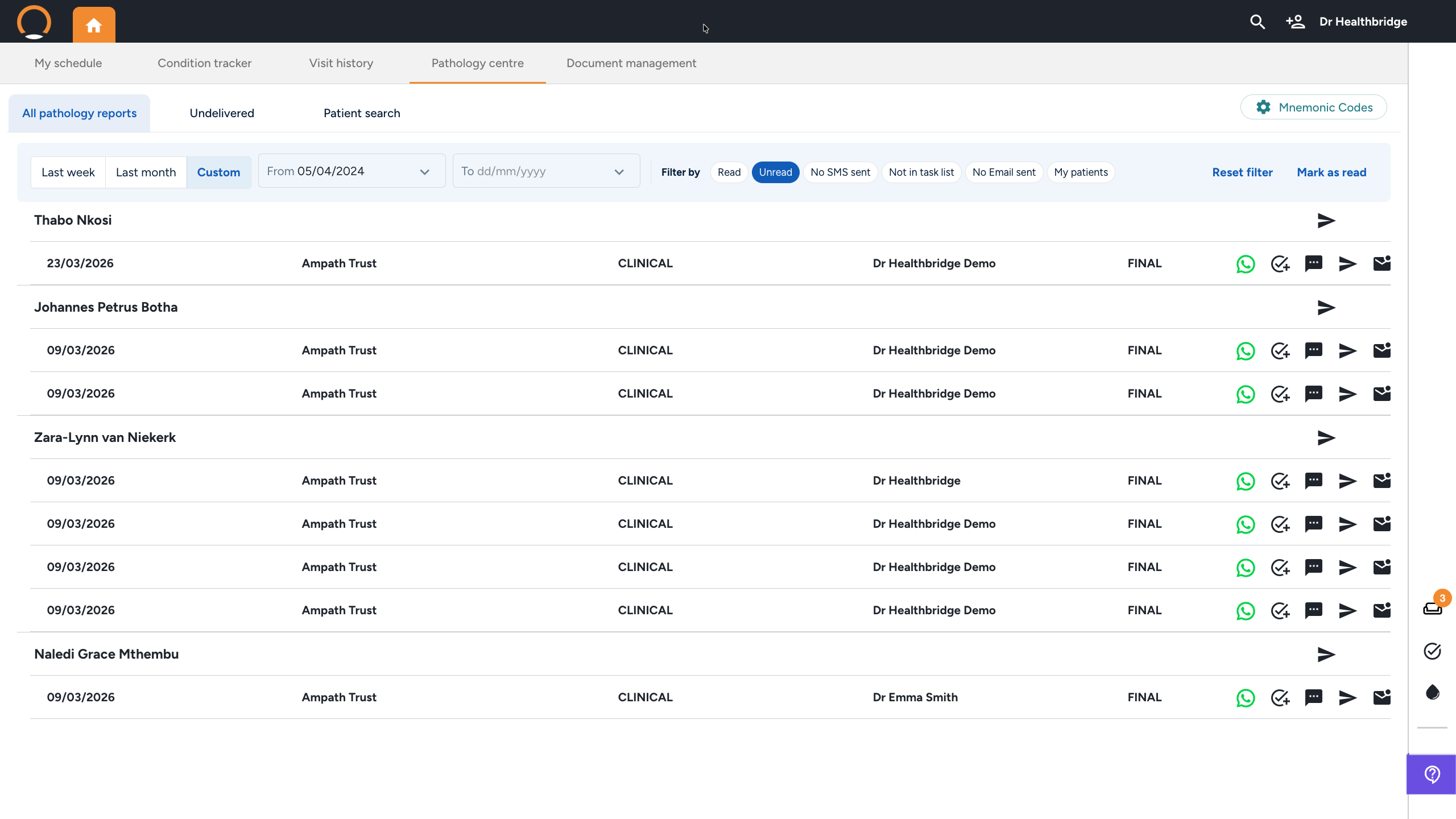Email Thabo Nkosi's 23/03/2026 report
The image size is (1456, 819).
pos(1382,264)
